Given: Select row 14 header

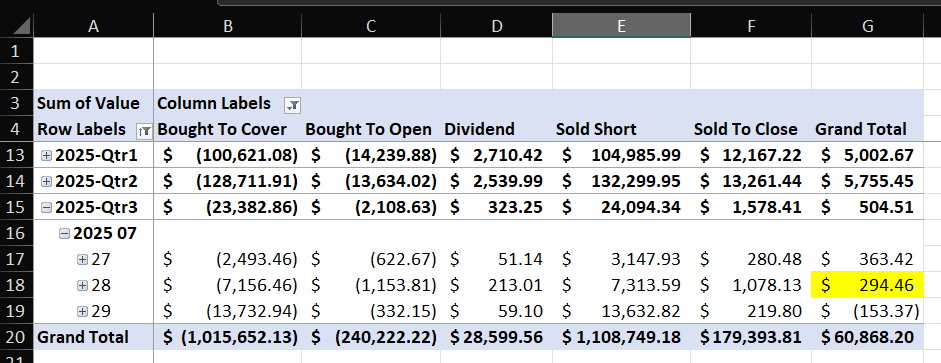Looking at the screenshot, I should [17, 181].
